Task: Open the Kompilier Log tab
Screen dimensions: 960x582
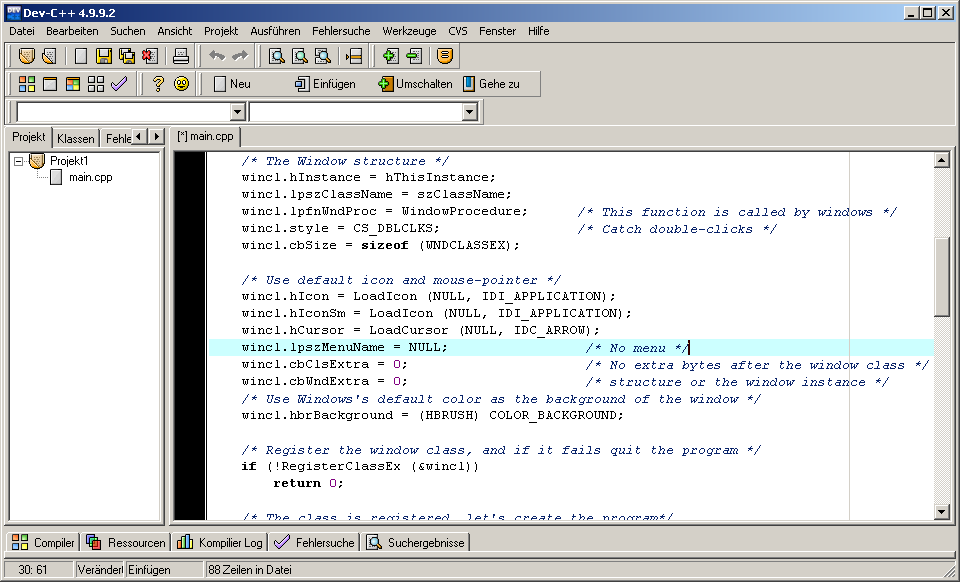Action: [220, 543]
